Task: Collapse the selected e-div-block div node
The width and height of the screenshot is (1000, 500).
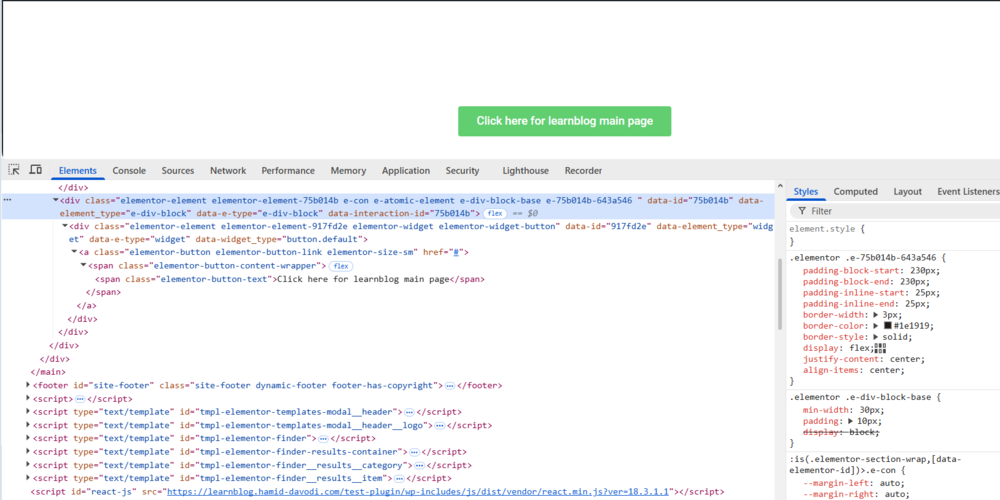Action: [55, 200]
